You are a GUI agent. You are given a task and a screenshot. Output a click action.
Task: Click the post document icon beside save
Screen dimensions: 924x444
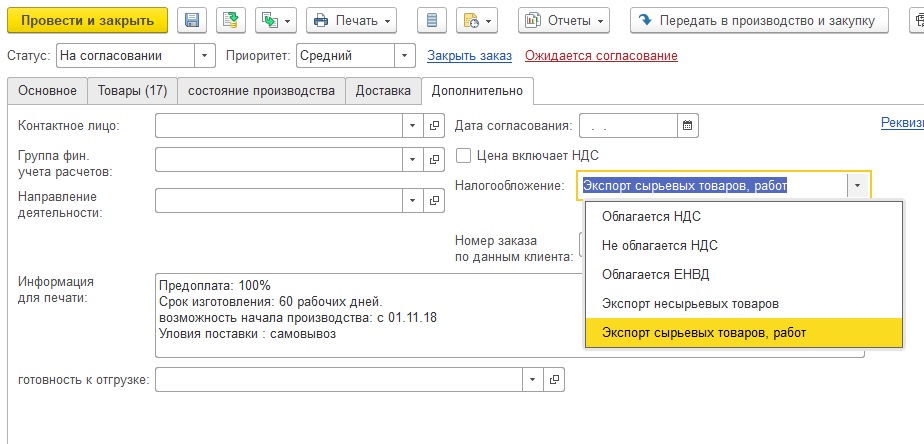(x=230, y=21)
